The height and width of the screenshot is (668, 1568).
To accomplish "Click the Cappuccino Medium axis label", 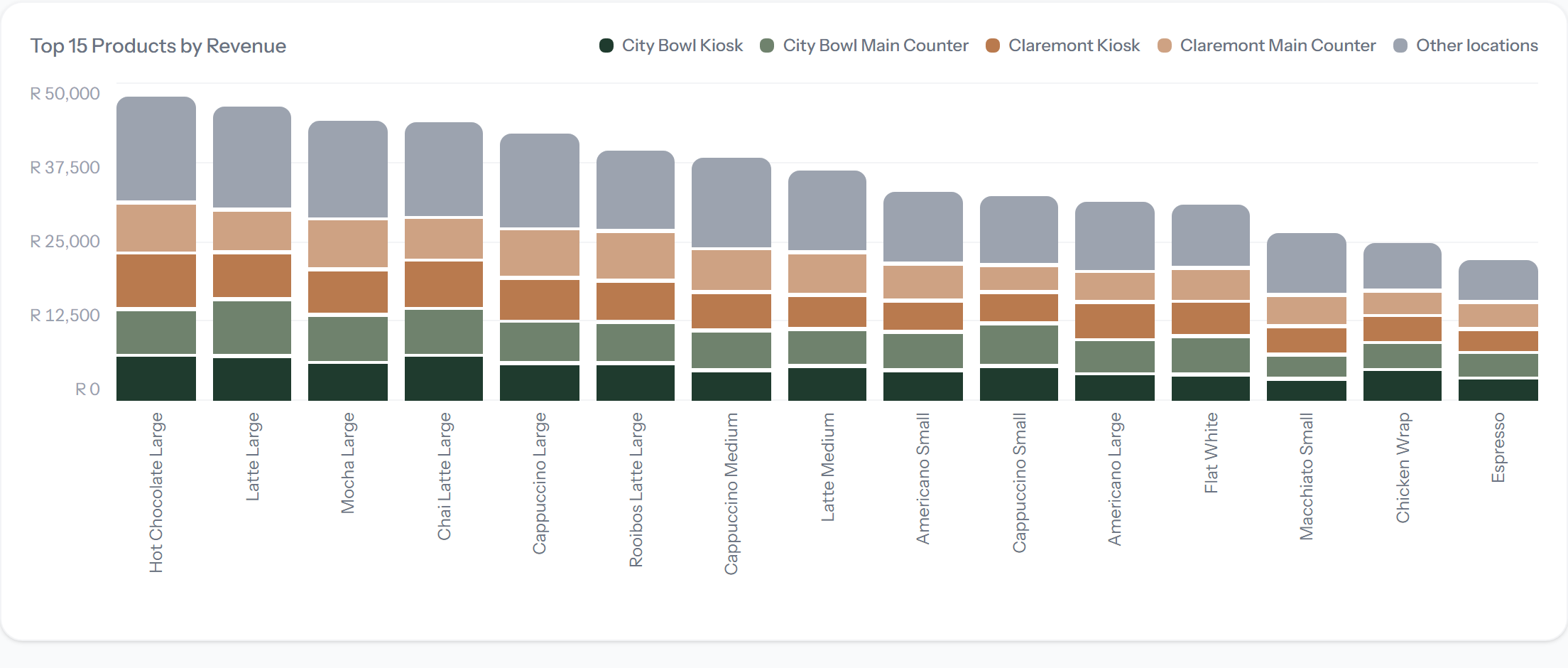I will [731, 494].
